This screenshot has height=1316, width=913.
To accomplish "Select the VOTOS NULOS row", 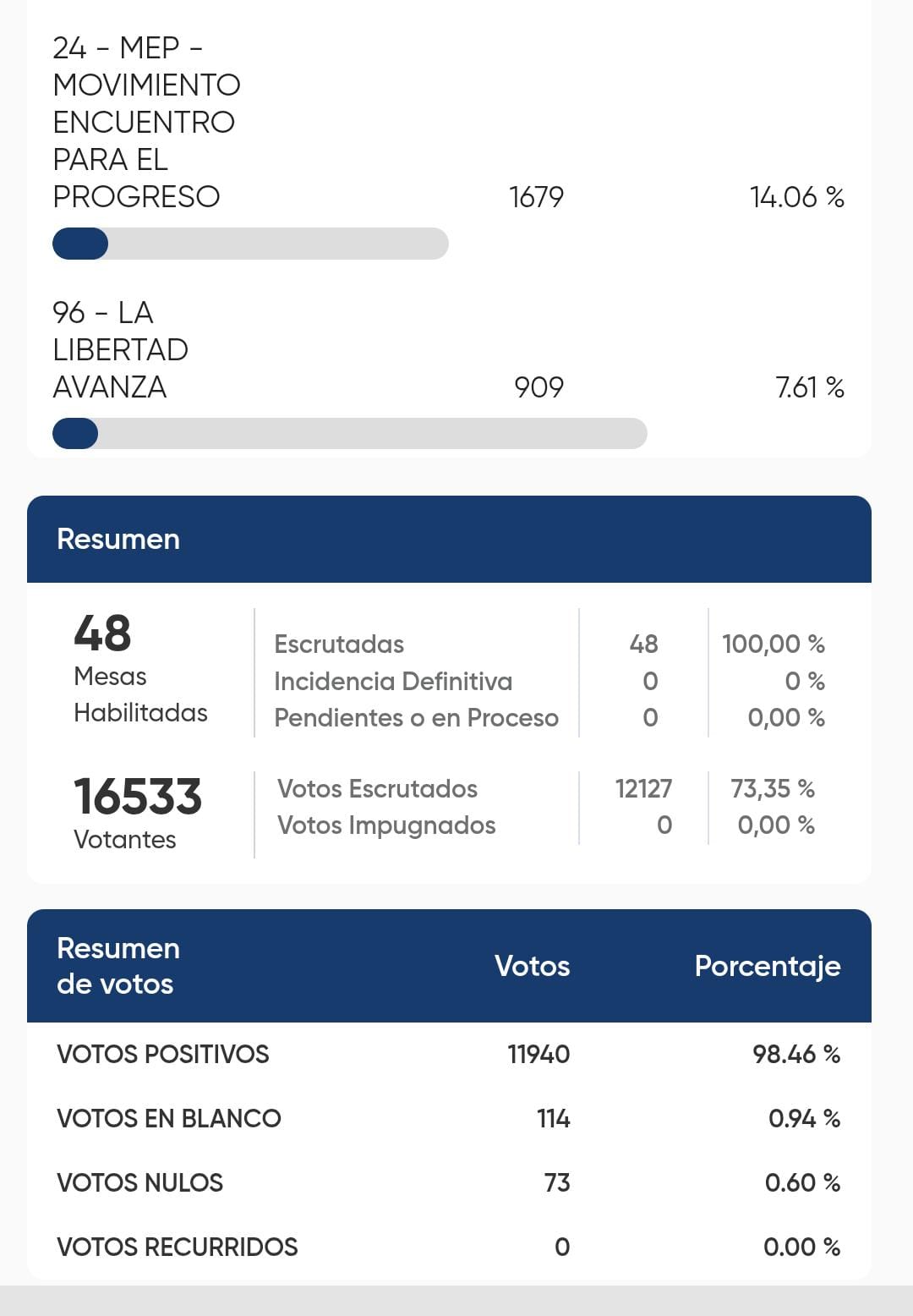I will tap(449, 1182).
